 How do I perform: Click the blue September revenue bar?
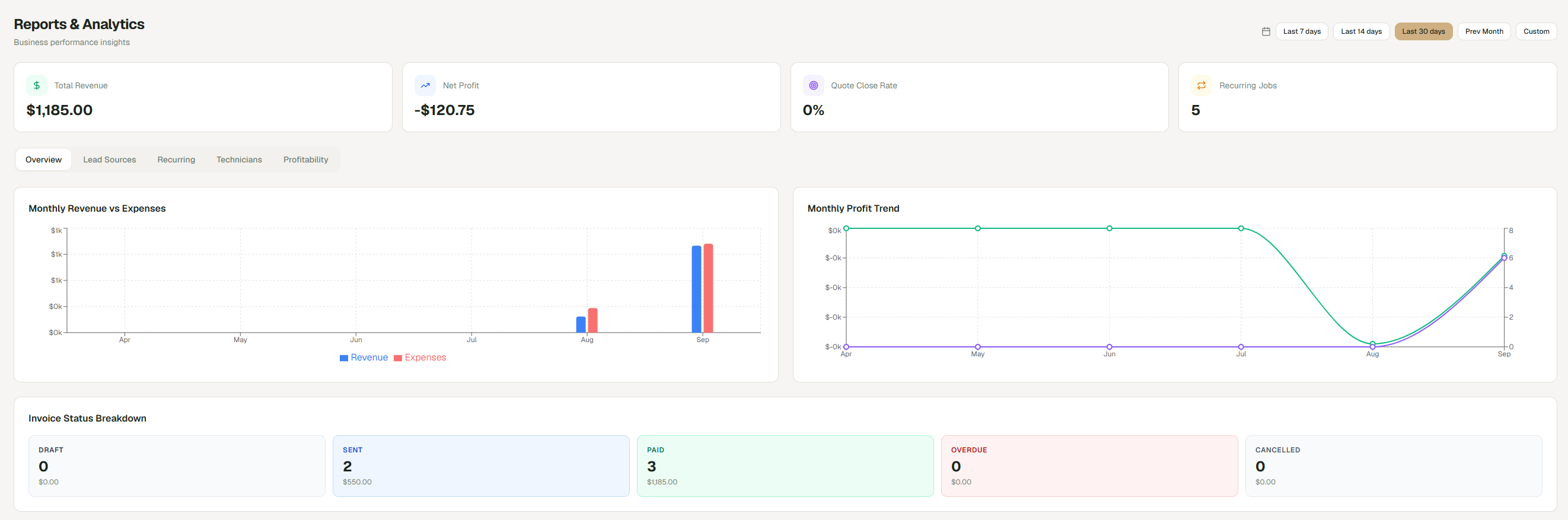click(x=696, y=289)
